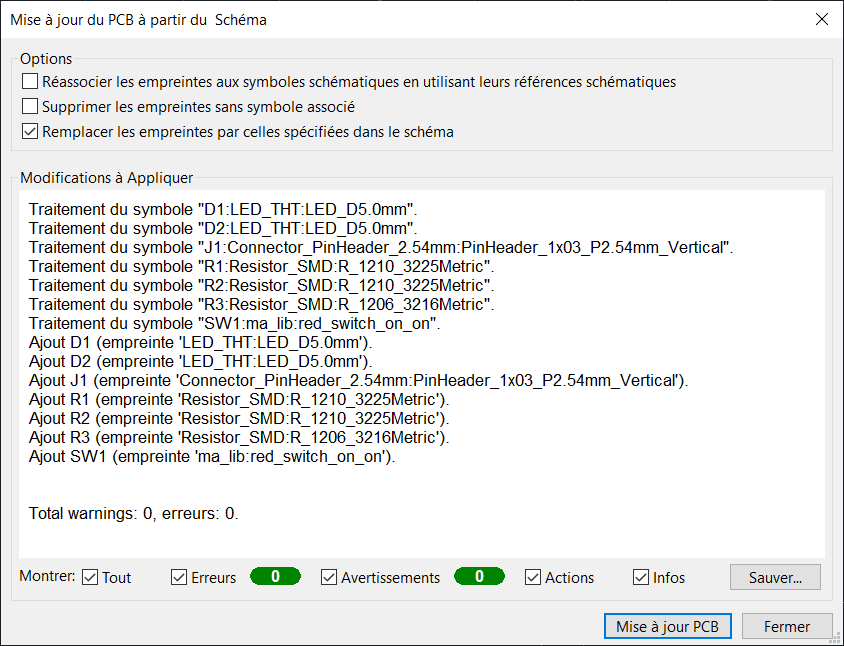This screenshot has height=646, width=844.
Task: Enable the Réassocier les empreintes checkbox
Action: (x=30, y=81)
